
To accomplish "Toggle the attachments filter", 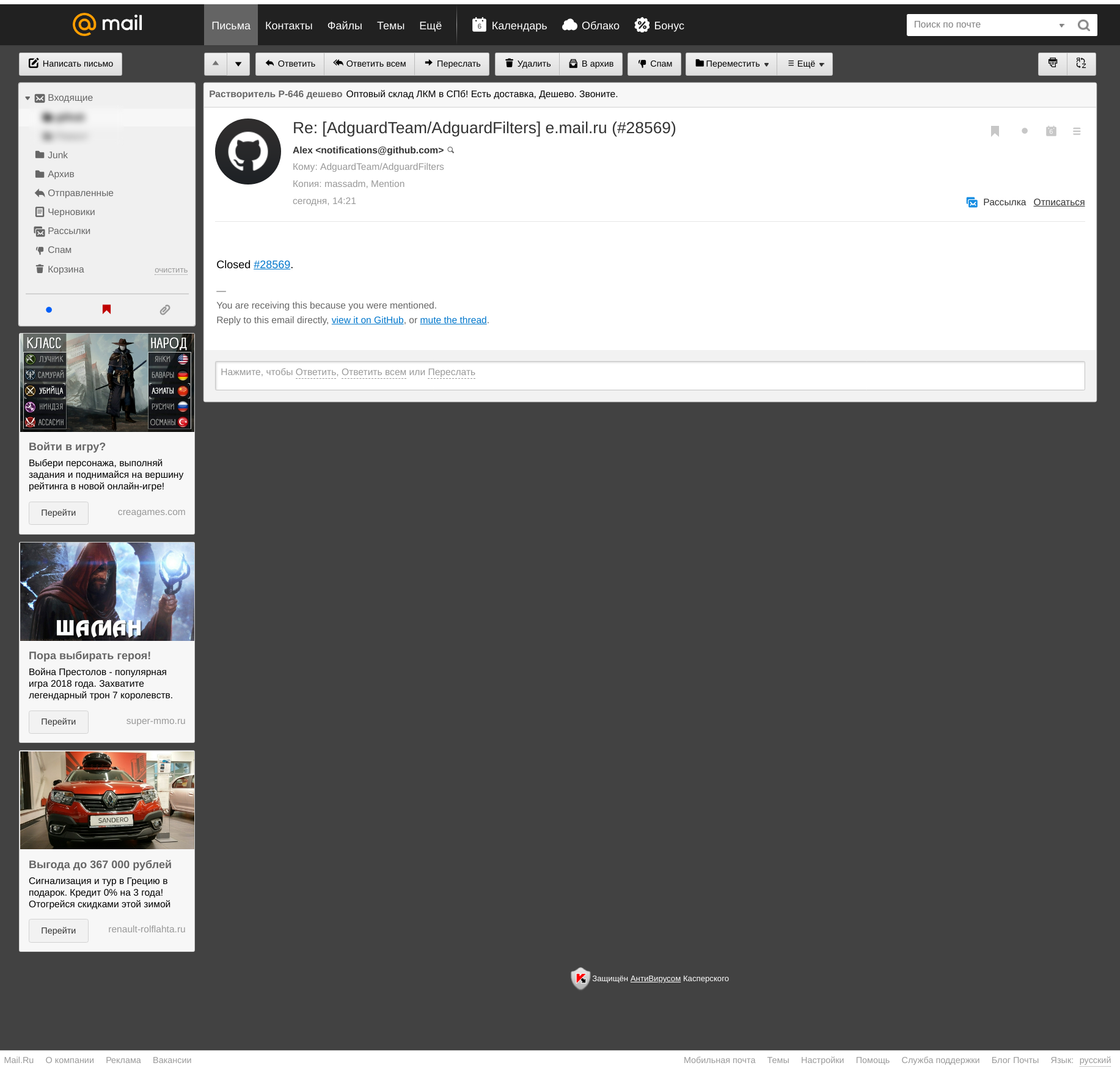I will coord(164,310).
